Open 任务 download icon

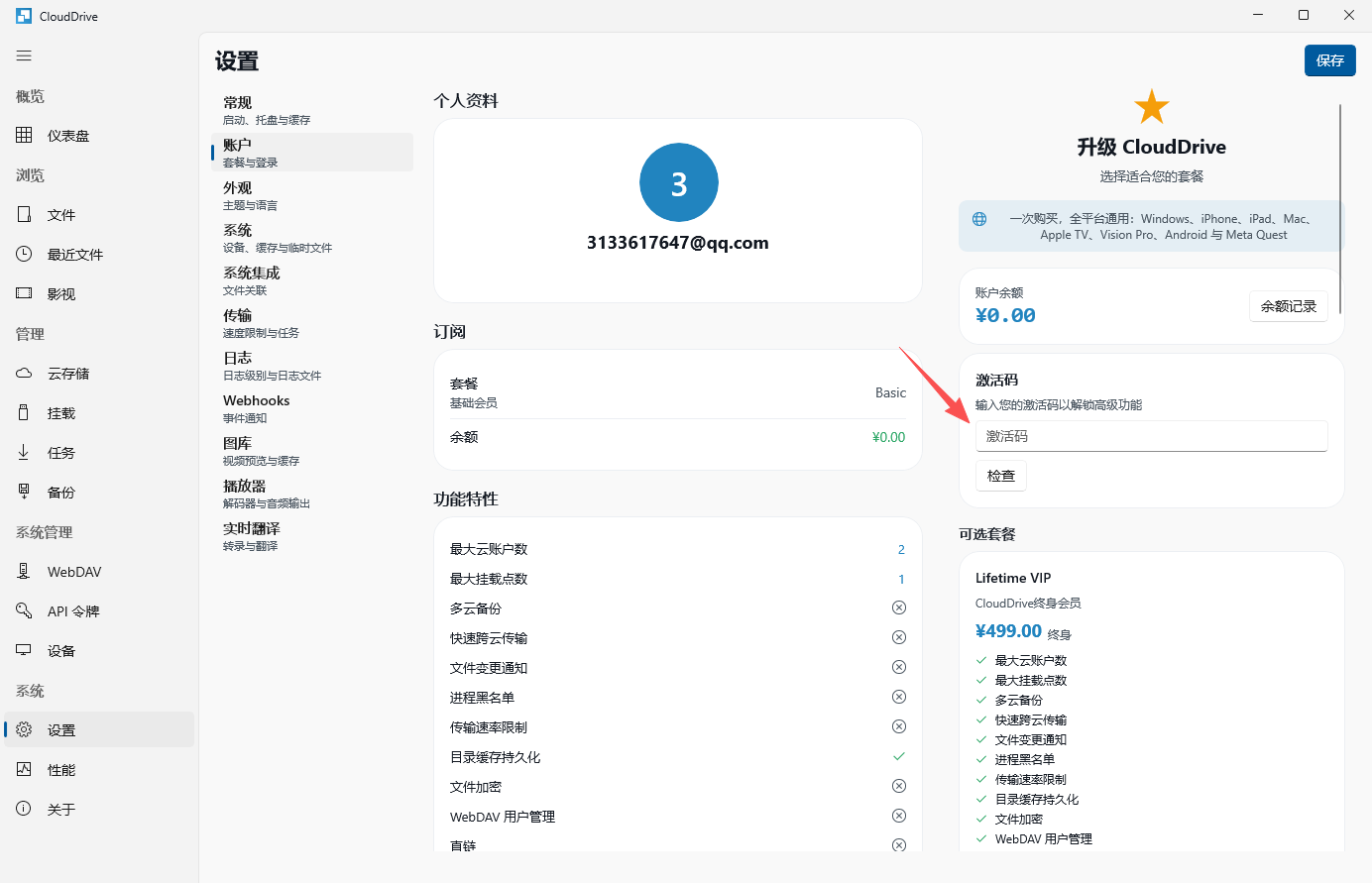point(24,452)
